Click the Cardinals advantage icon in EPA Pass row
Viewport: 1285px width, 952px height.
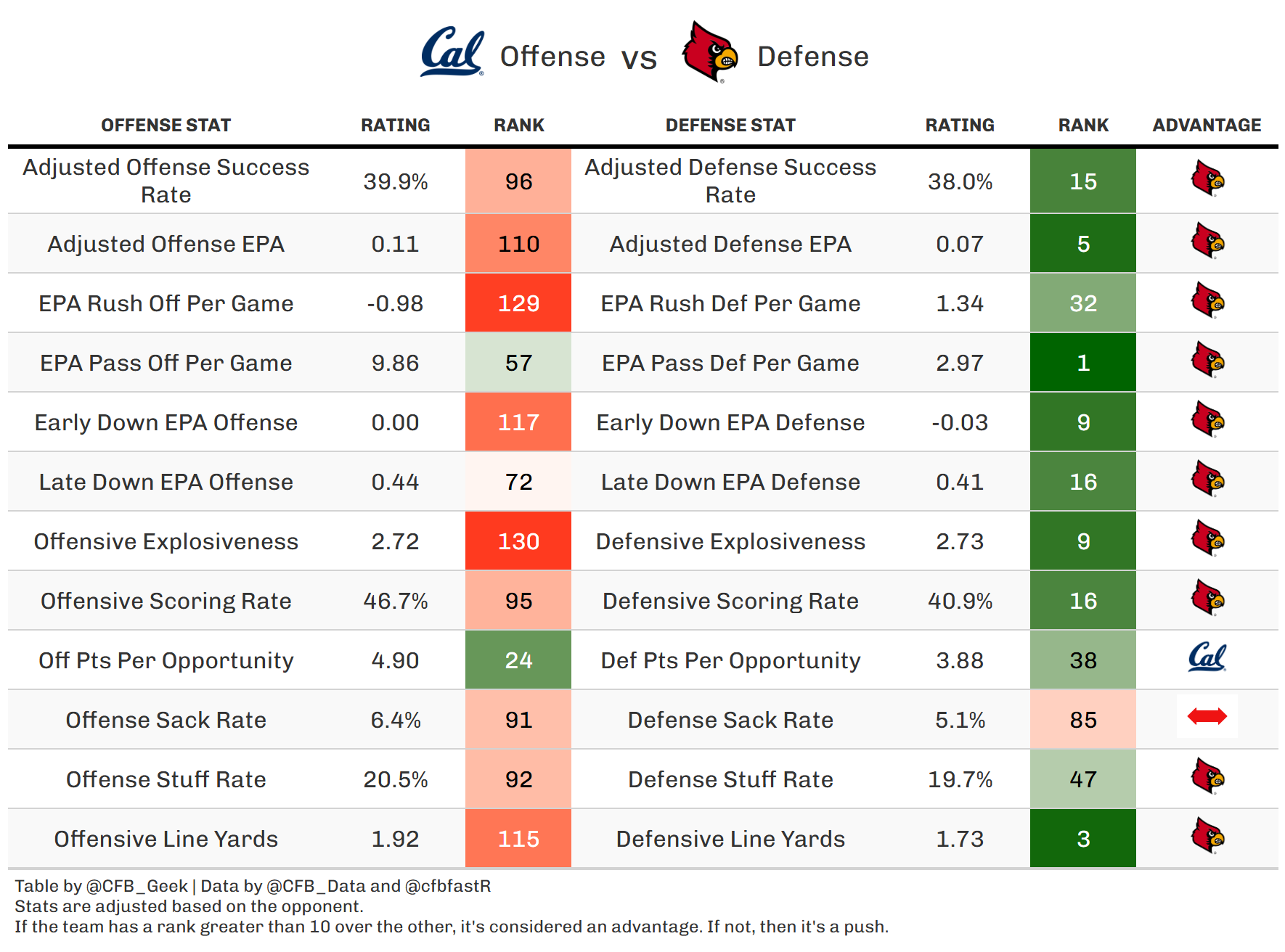click(x=1207, y=361)
